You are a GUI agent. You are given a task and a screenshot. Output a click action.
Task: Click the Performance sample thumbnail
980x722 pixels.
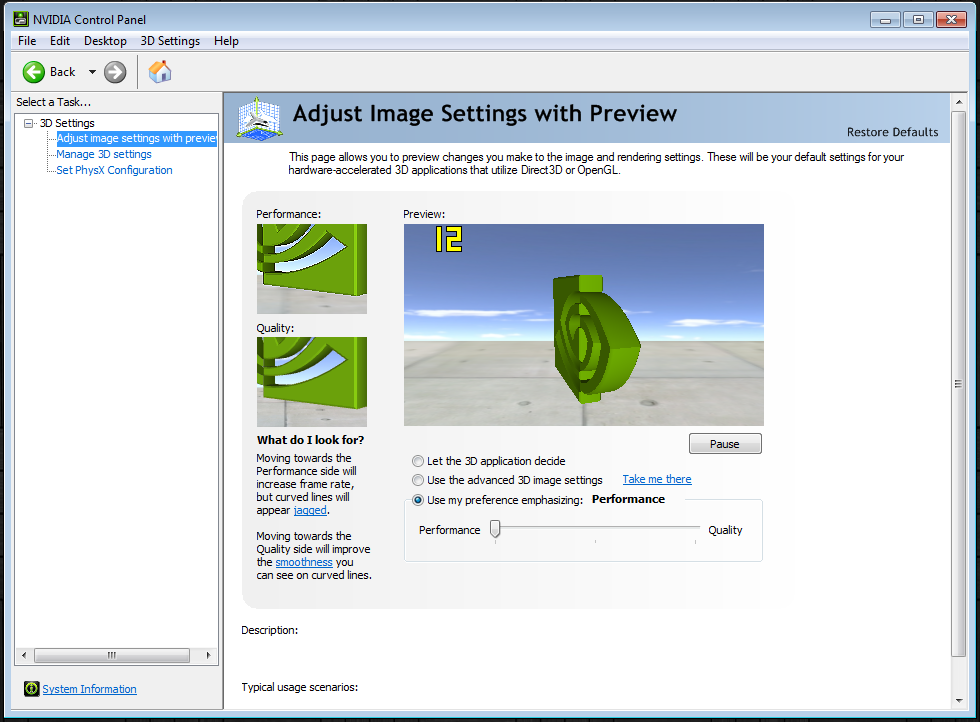[312, 269]
